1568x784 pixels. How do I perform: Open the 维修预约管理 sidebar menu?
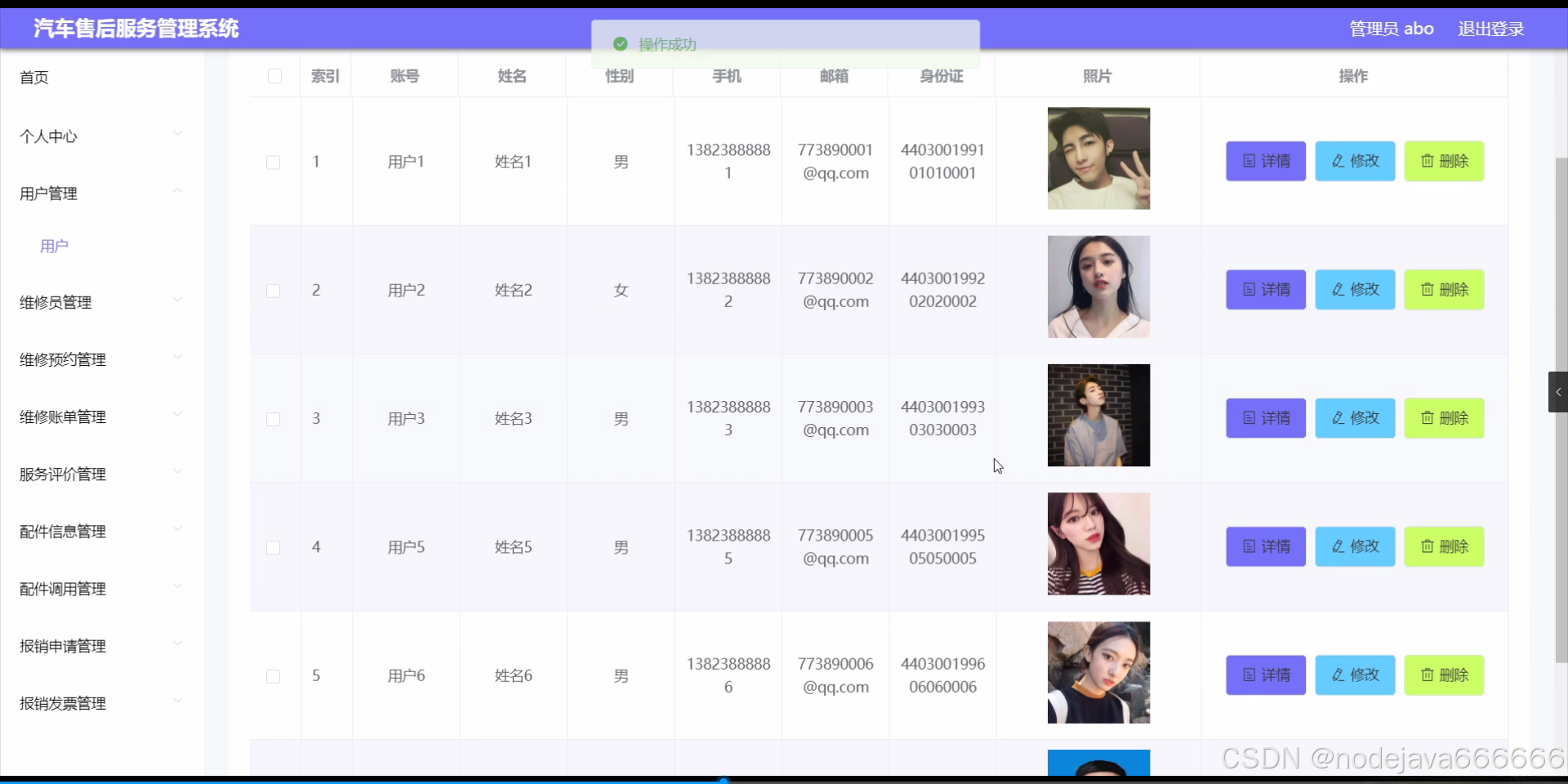[x=102, y=359]
